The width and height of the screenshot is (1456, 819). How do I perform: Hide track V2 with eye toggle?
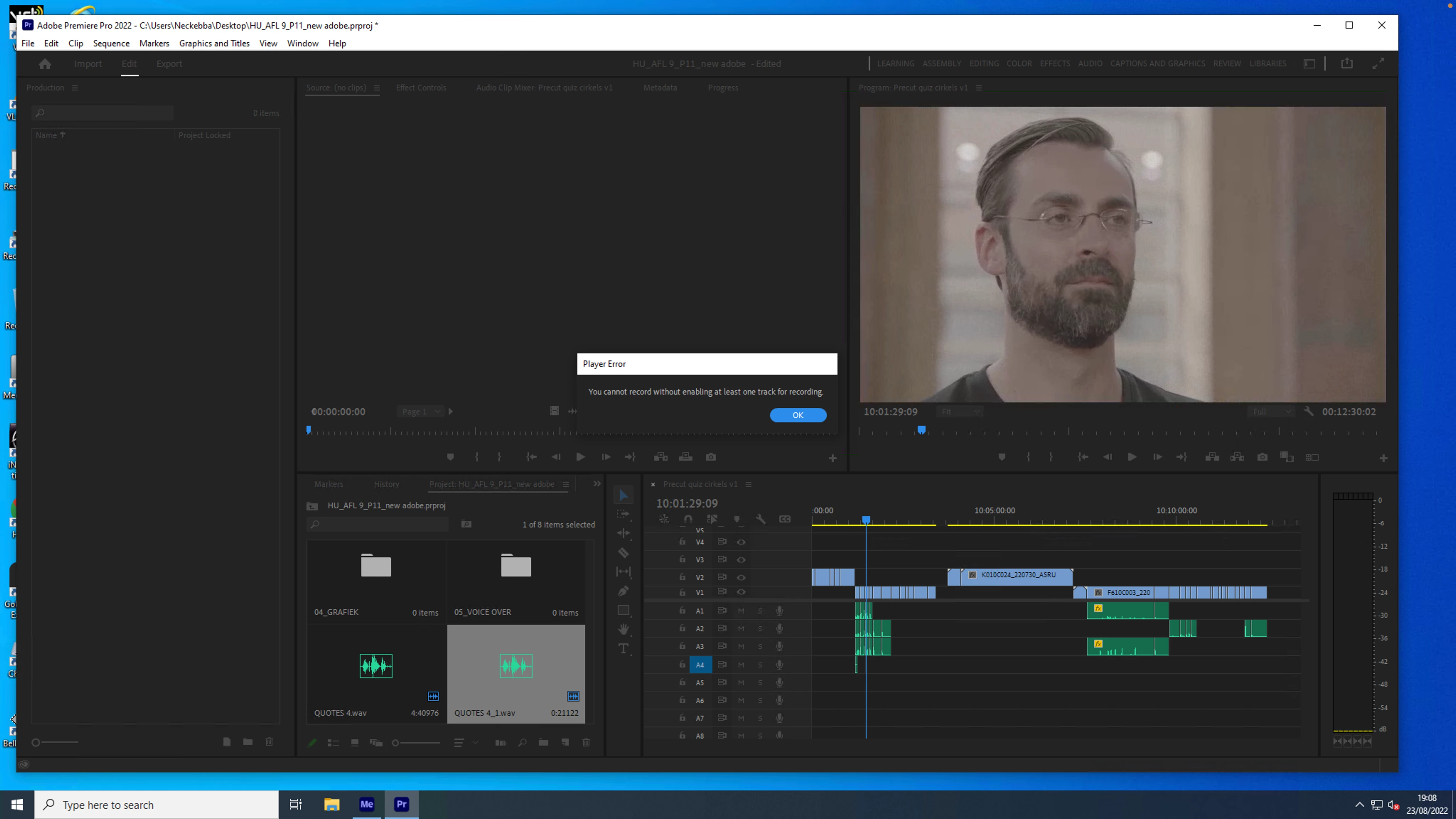741,577
